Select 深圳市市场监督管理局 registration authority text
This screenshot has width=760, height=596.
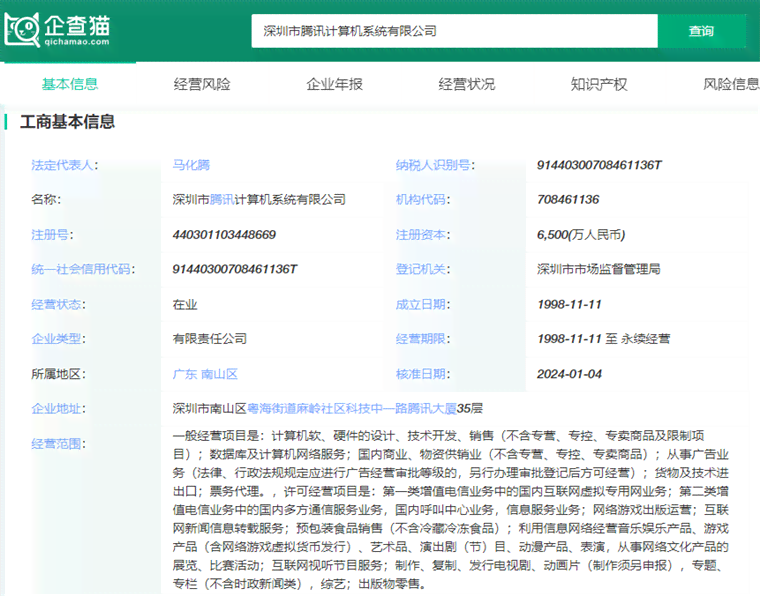[599, 269]
